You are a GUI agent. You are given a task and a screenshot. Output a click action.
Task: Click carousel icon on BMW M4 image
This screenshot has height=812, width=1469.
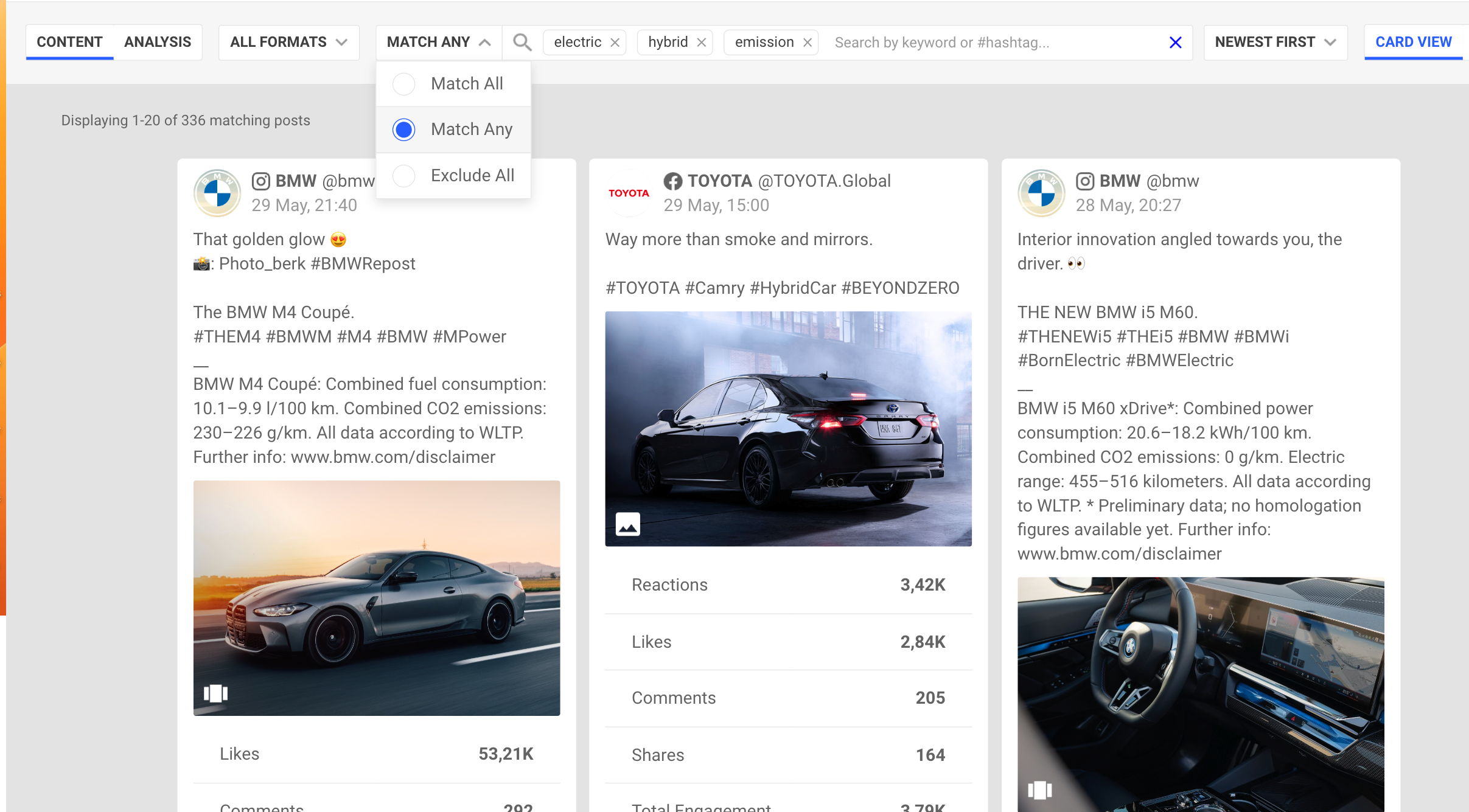pos(216,693)
